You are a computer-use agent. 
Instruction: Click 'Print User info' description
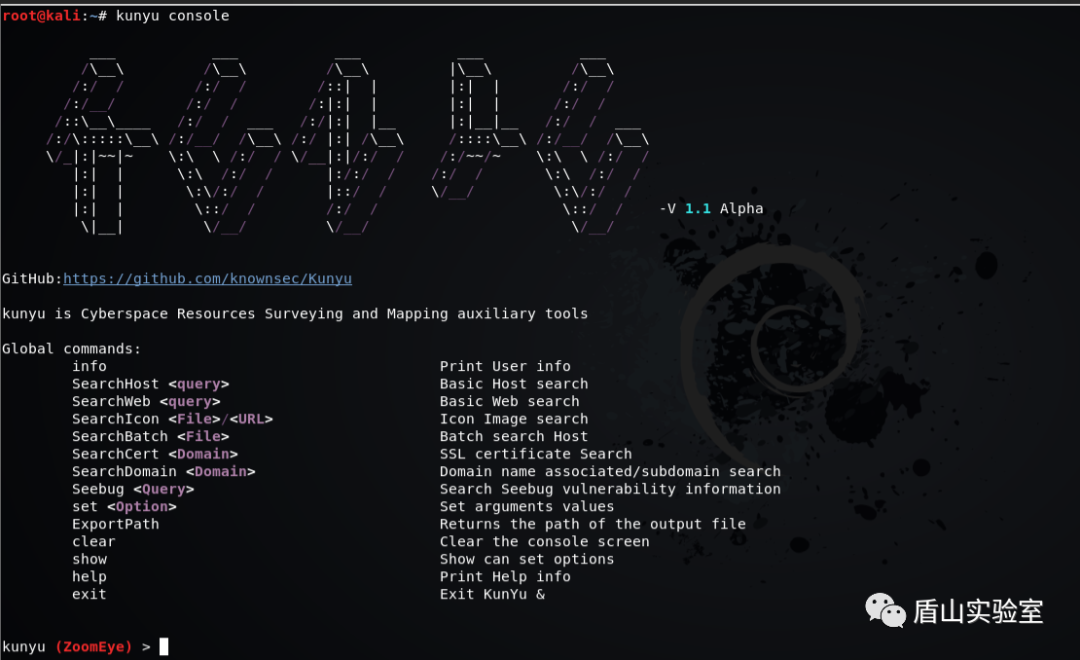click(x=505, y=367)
